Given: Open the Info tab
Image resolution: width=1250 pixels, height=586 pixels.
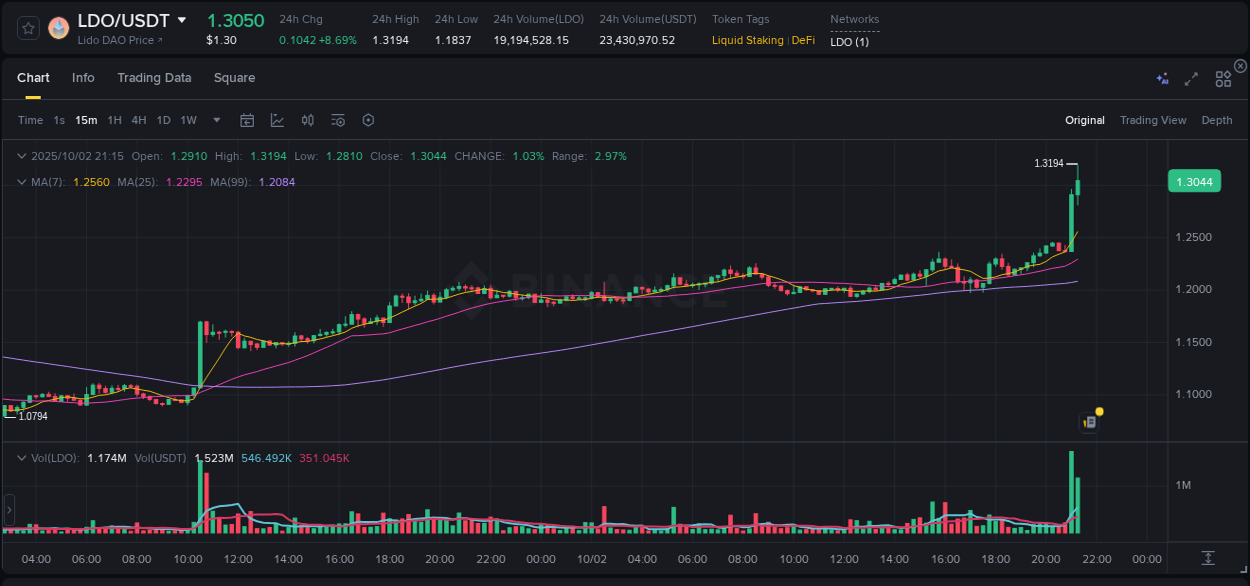Looking at the screenshot, I should pos(83,77).
